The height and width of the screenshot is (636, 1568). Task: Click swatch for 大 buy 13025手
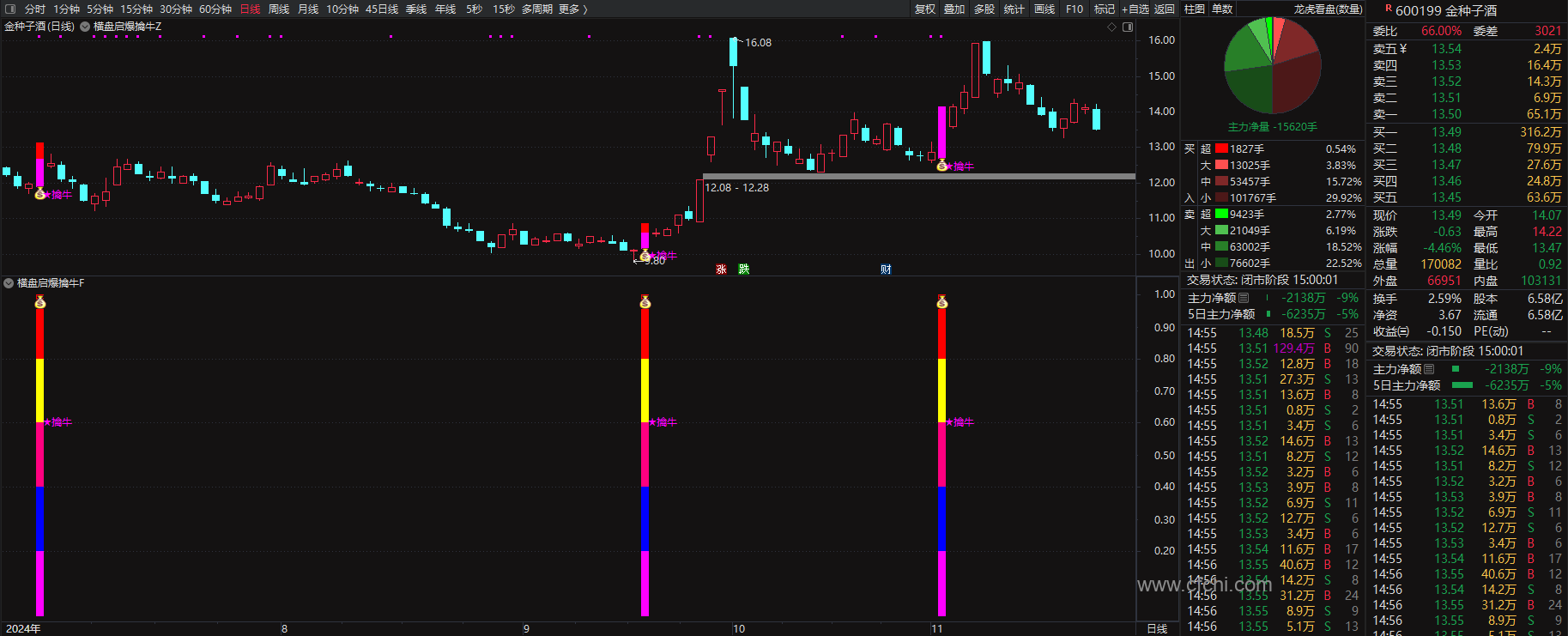pos(1221,165)
